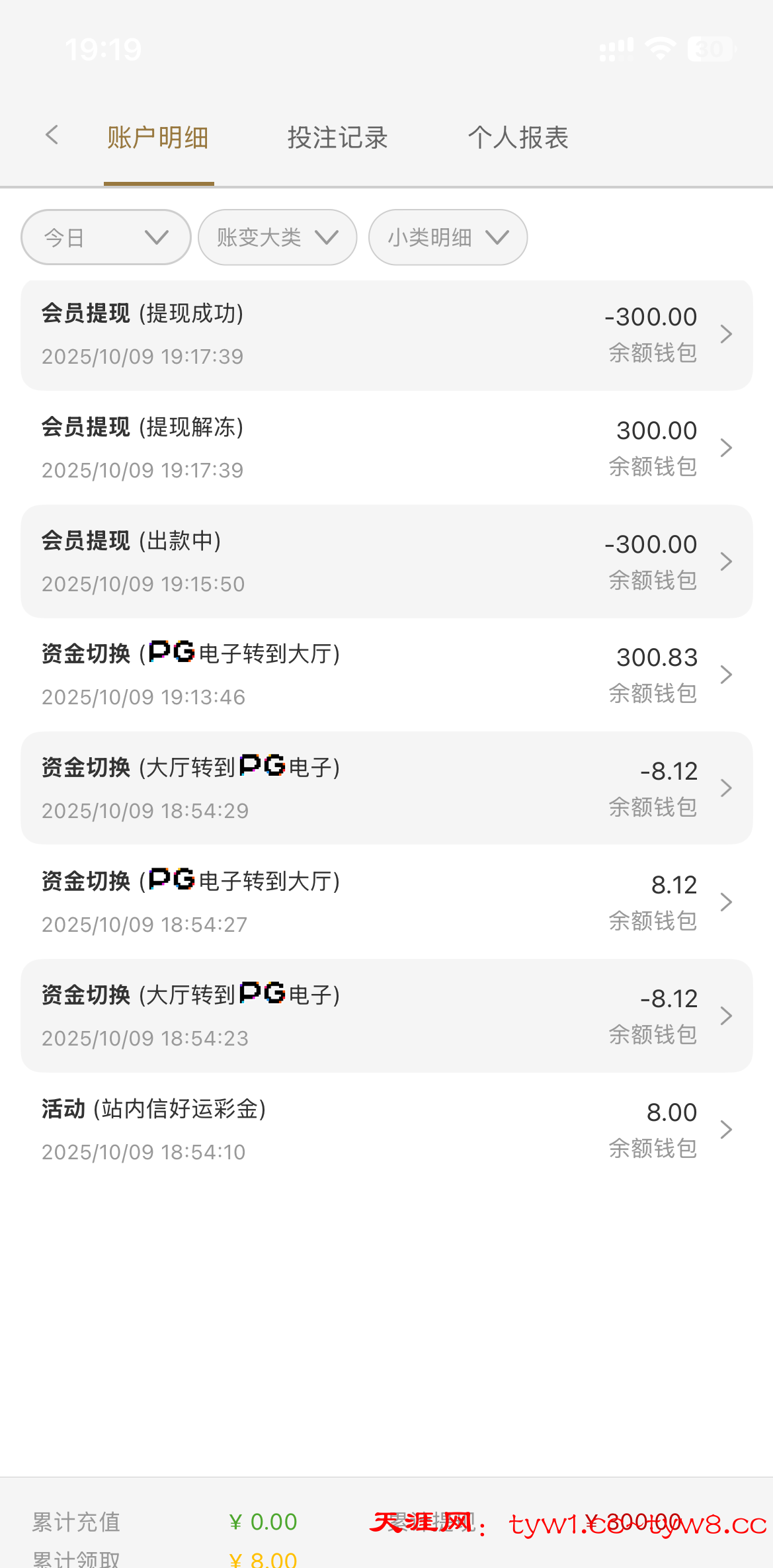Tap the Wi-Fi status bar icon
Screen dimensions: 773x1568
660,49
